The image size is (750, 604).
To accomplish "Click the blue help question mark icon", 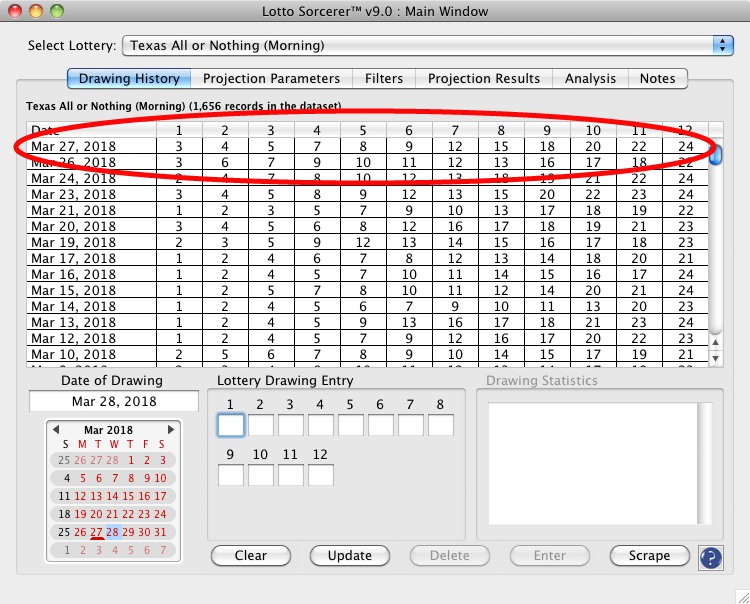I will pyautogui.click(x=711, y=558).
